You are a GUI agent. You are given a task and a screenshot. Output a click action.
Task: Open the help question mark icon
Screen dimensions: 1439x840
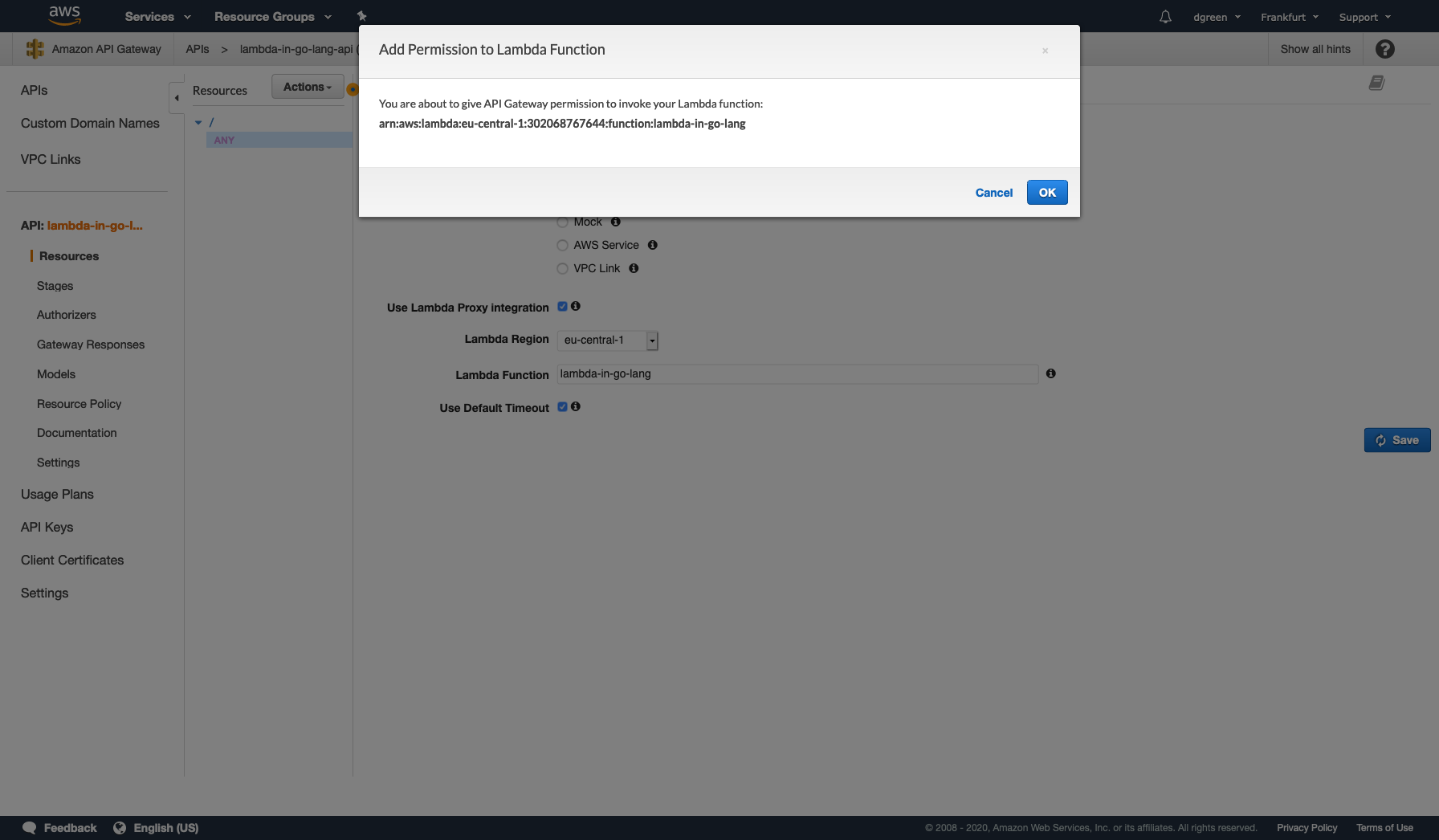[x=1384, y=49]
